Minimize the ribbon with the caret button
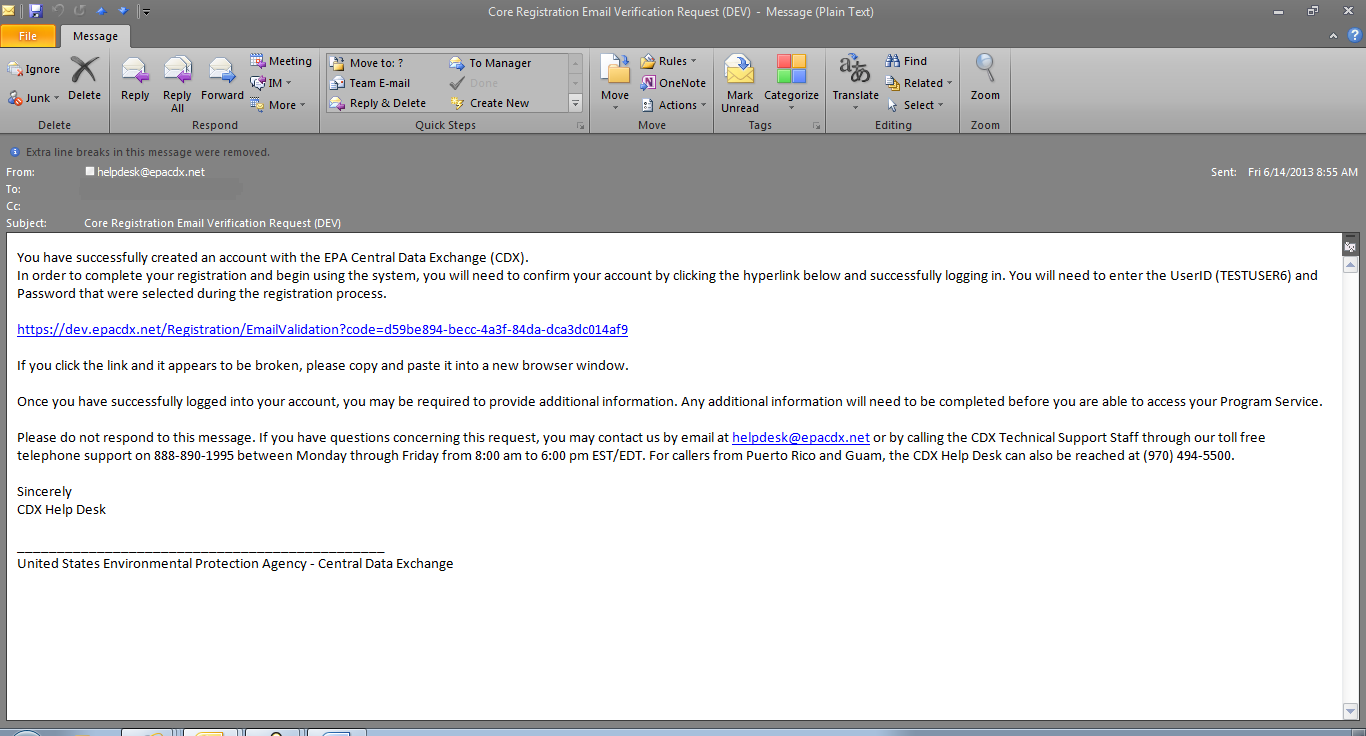Viewport: 1366px width, 736px height. [x=1333, y=36]
